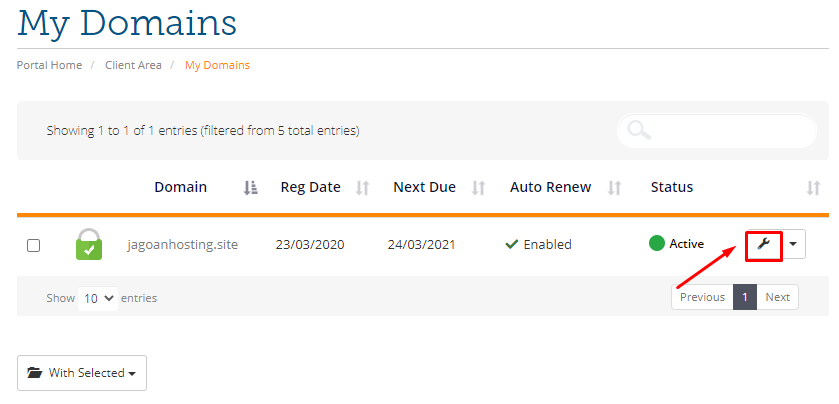This screenshot has height=404, width=839.
Task: Sort by Domain column sort icon
Action: (250, 187)
